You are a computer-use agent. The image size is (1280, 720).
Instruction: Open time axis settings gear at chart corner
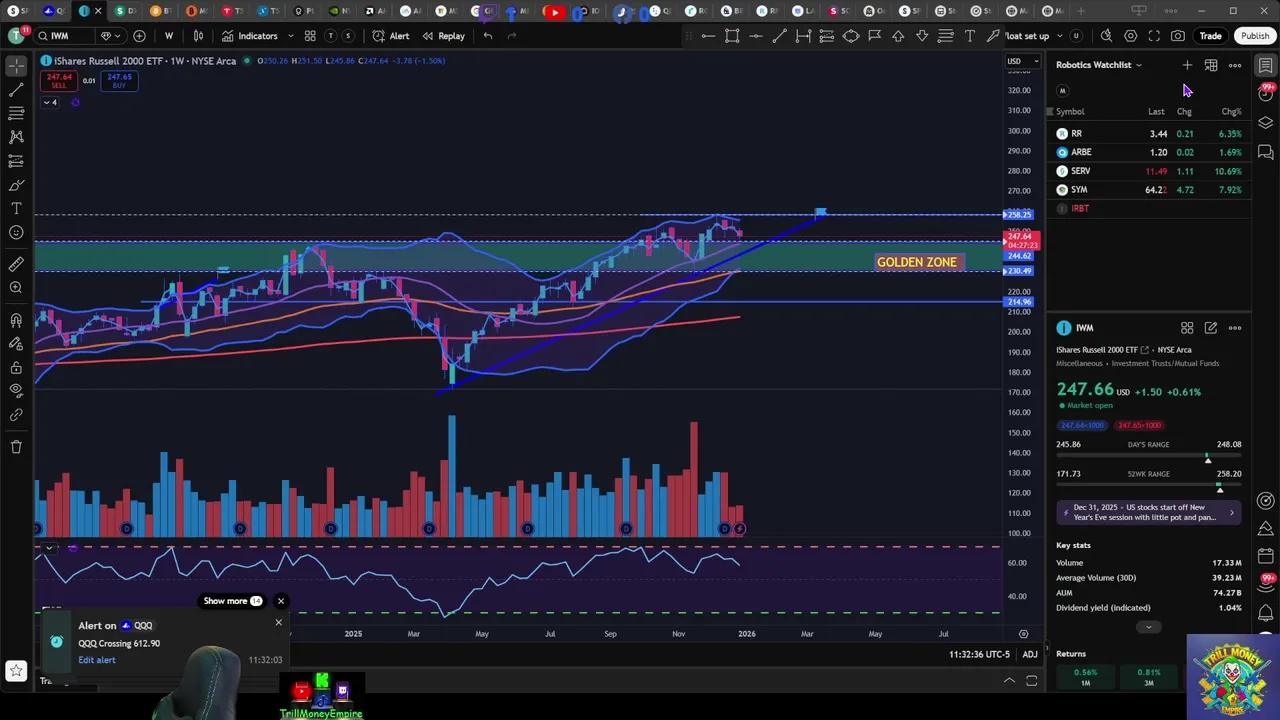point(1023,634)
